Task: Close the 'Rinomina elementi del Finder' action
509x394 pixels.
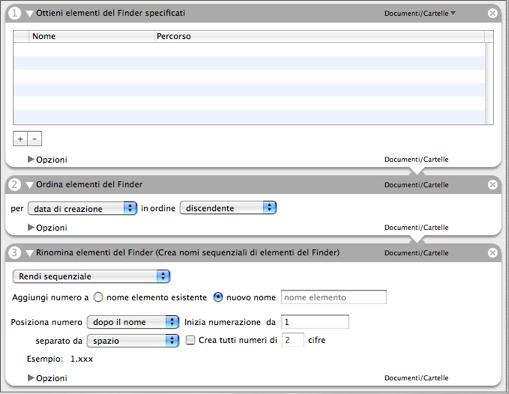Action: 492,253
